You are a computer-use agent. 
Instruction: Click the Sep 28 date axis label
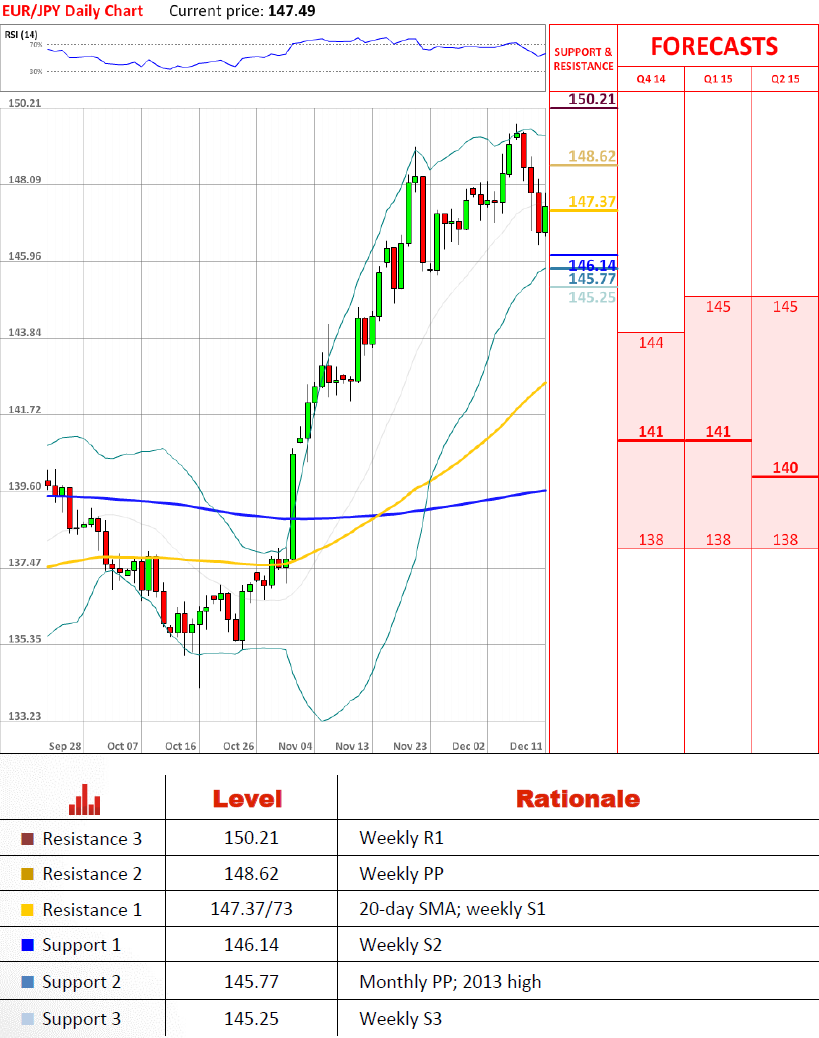(x=65, y=746)
